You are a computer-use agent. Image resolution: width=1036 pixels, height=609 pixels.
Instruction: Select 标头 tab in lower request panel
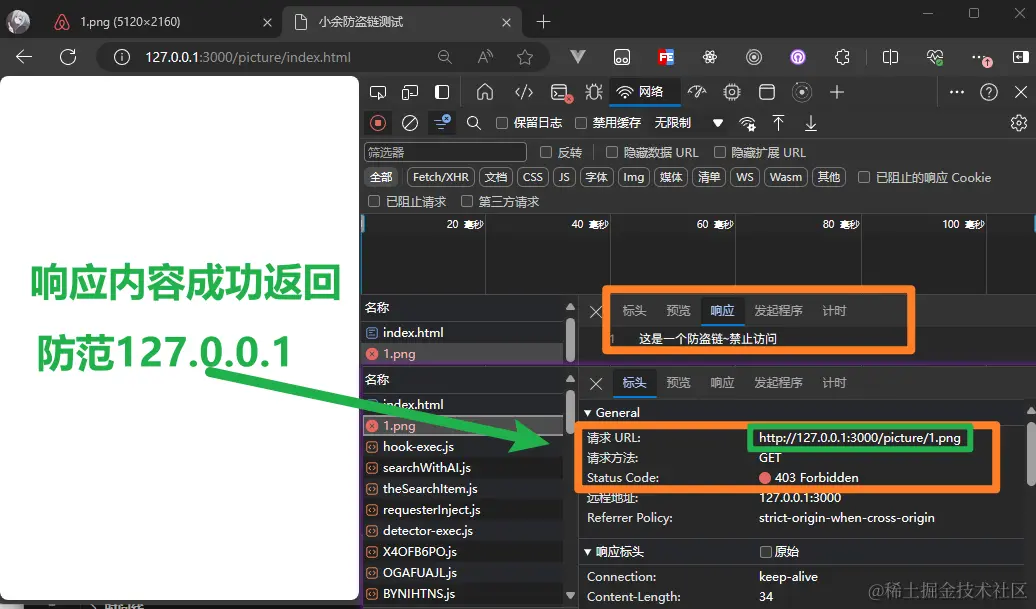634,383
